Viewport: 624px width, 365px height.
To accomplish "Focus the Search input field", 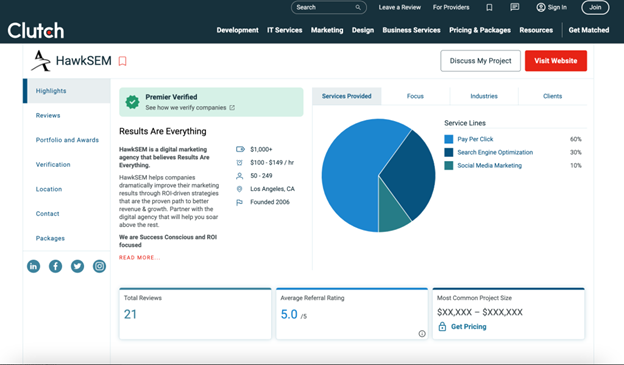I will tap(329, 7).
